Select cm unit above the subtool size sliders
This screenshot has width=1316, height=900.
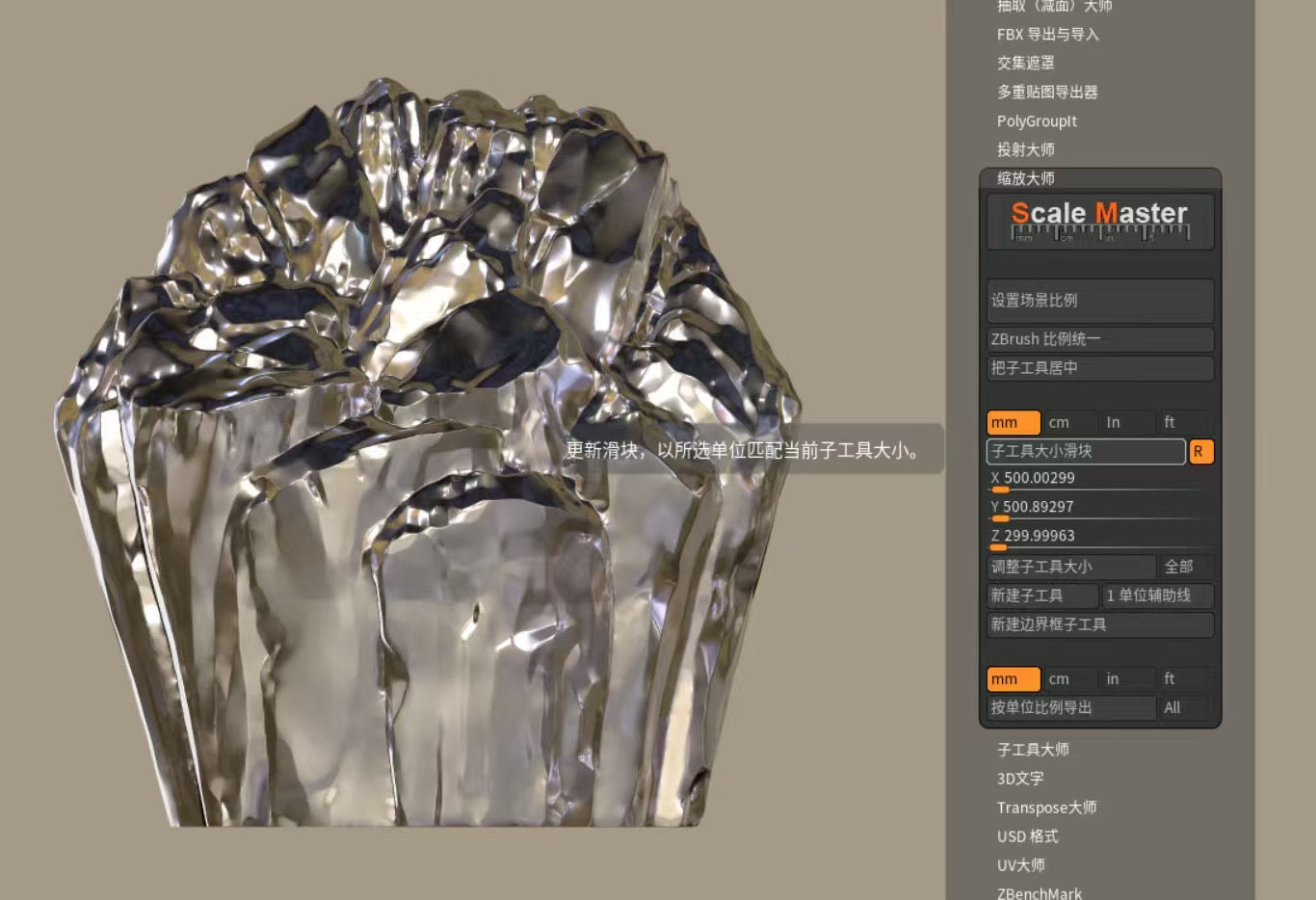click(x=1069, y=423)
